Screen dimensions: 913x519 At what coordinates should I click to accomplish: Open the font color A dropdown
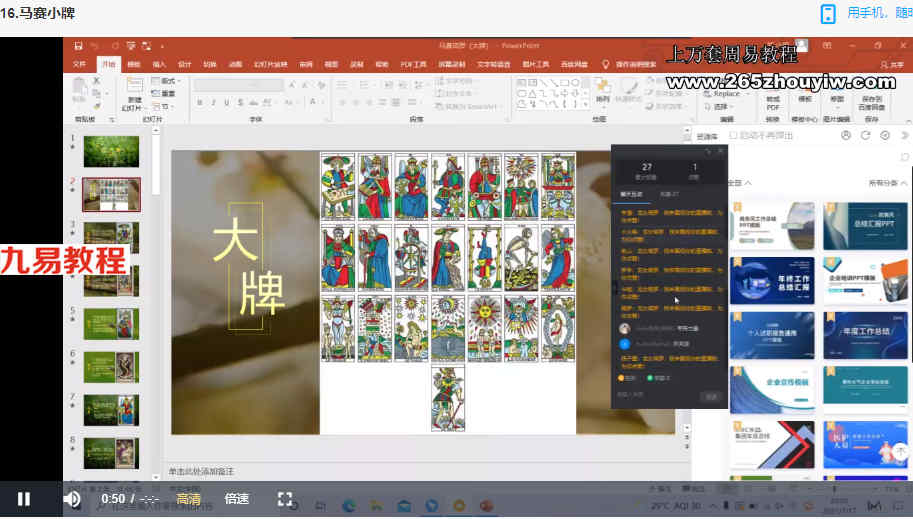(314, 103)
